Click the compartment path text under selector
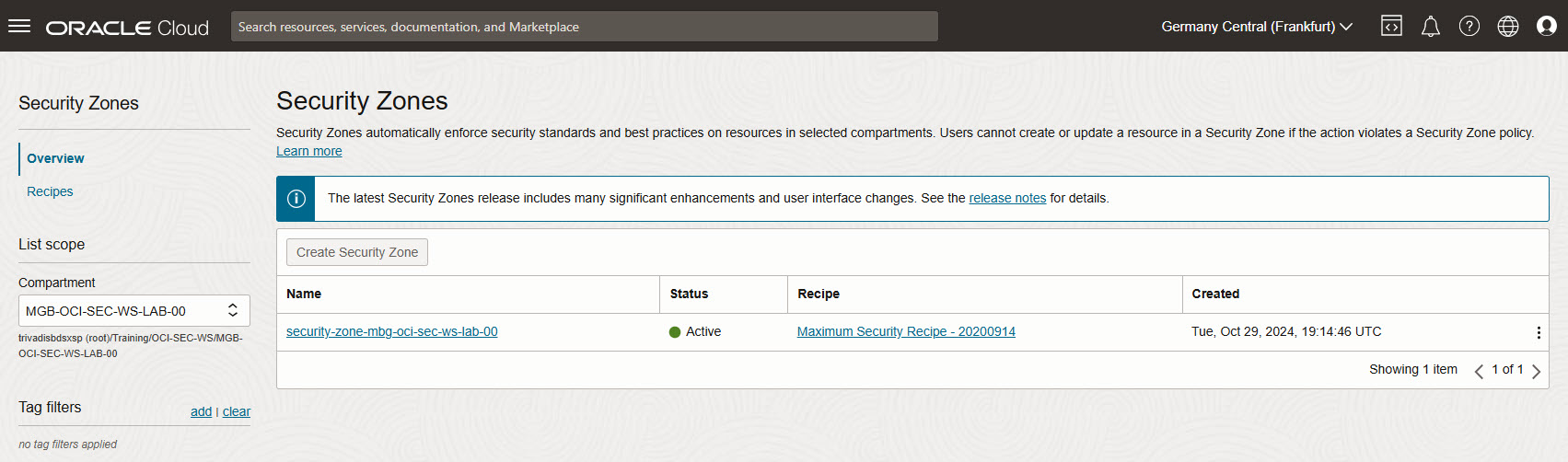The height and width of the screenshot is (462, 1568). tap(131, 345)
